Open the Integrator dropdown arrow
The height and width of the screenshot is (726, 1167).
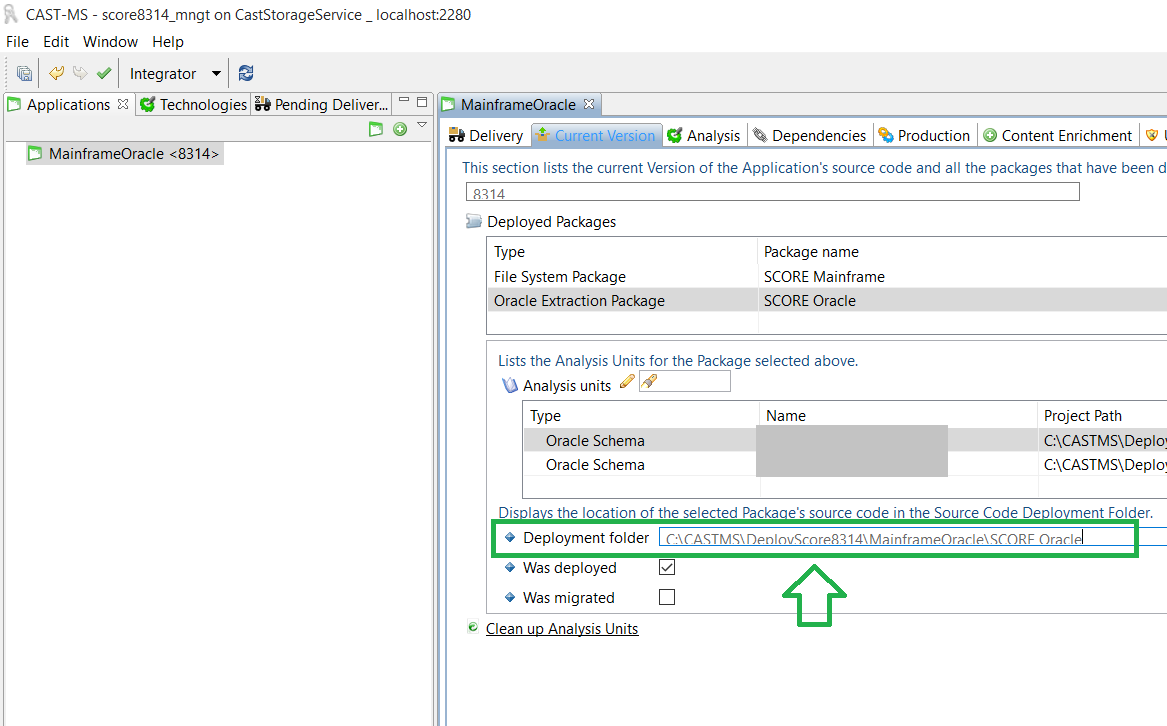tap(216, 74)
